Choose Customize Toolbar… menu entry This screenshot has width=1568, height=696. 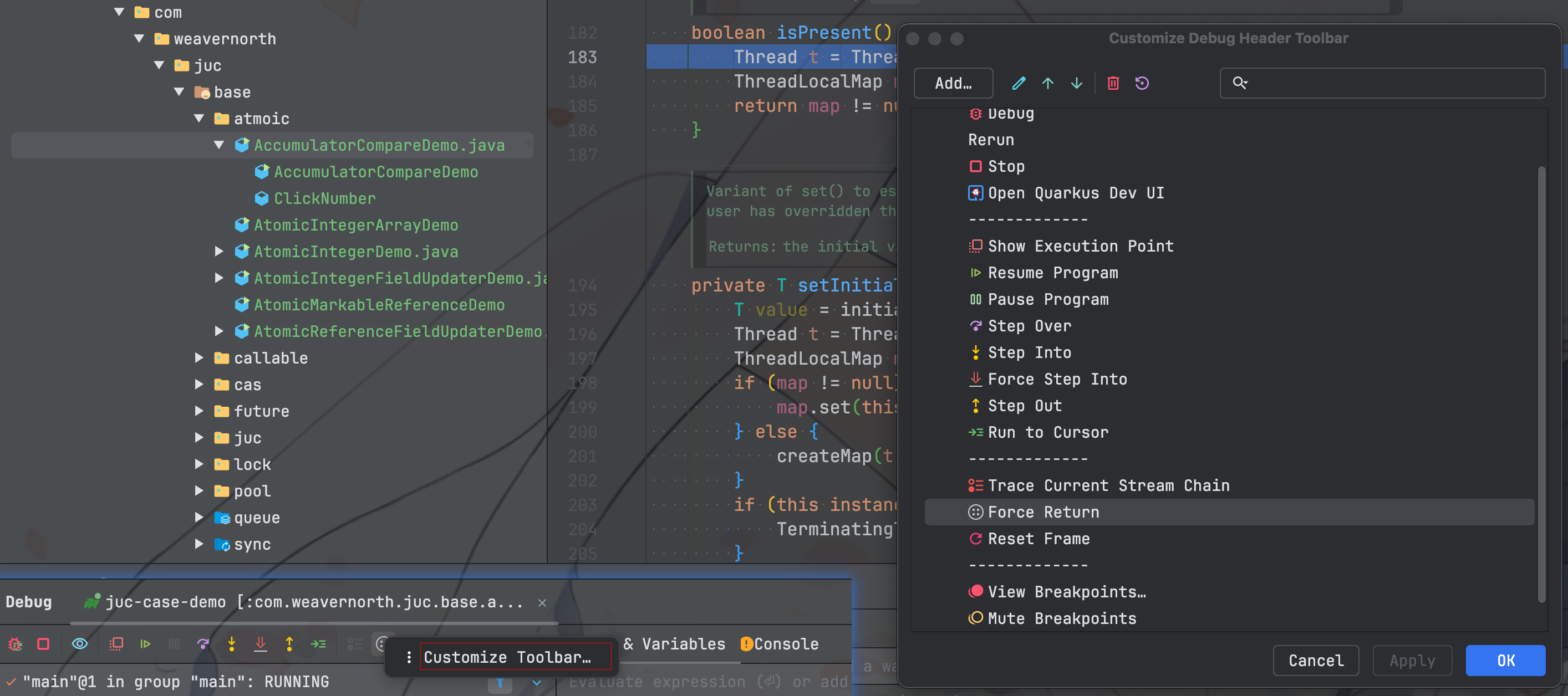pyautogui.click(x=506, y=657)
